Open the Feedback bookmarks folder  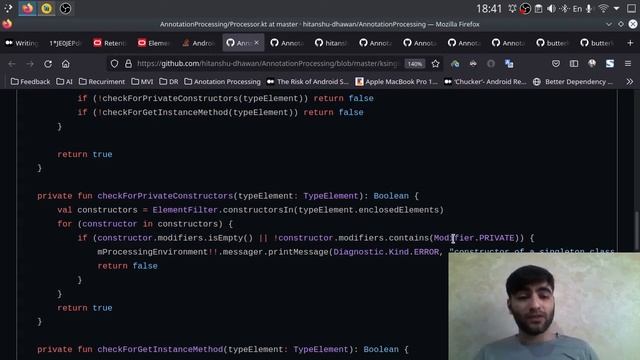[x=30, y=82]
